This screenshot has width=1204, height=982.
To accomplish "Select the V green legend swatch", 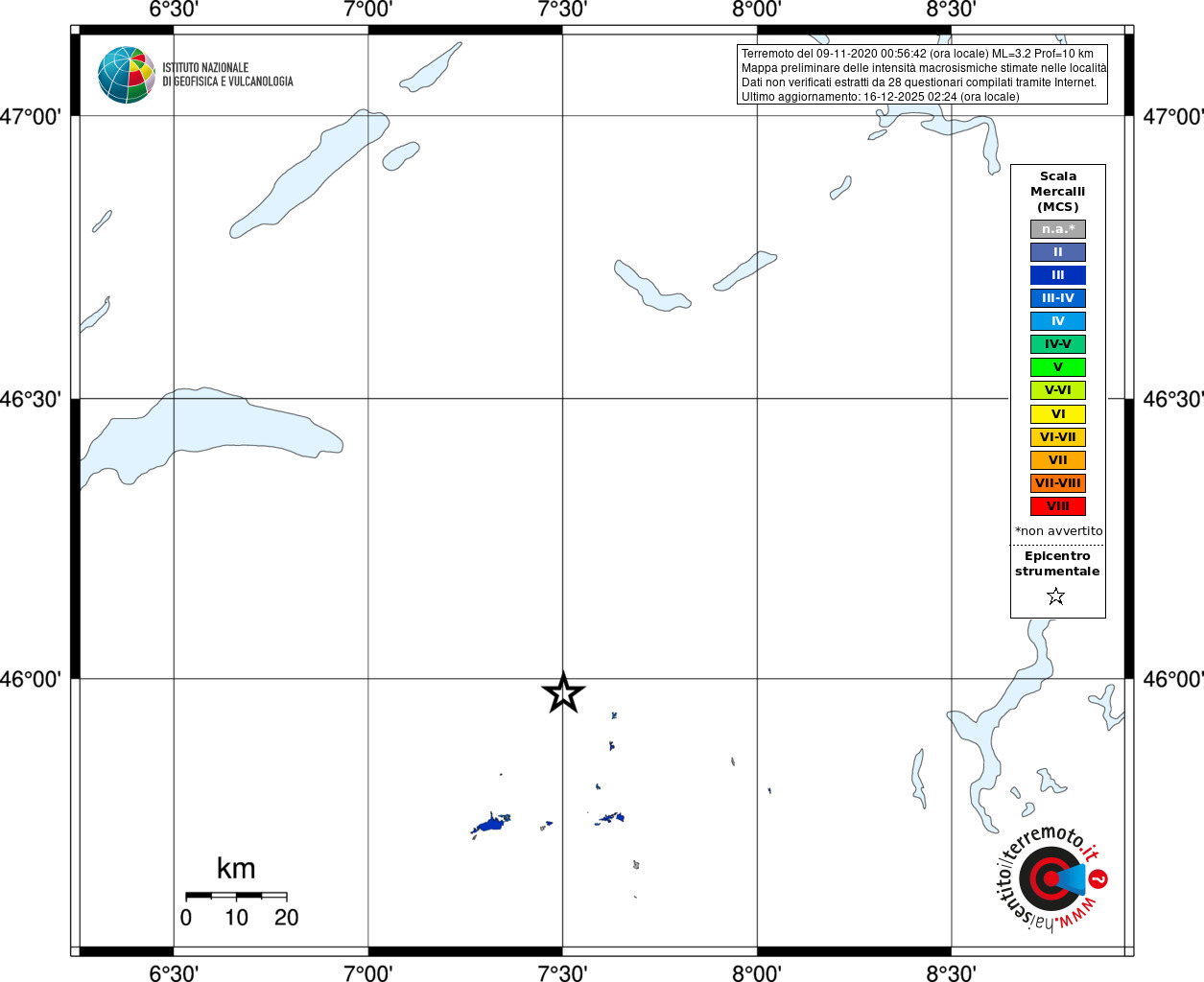I will tap(1058, 367).
